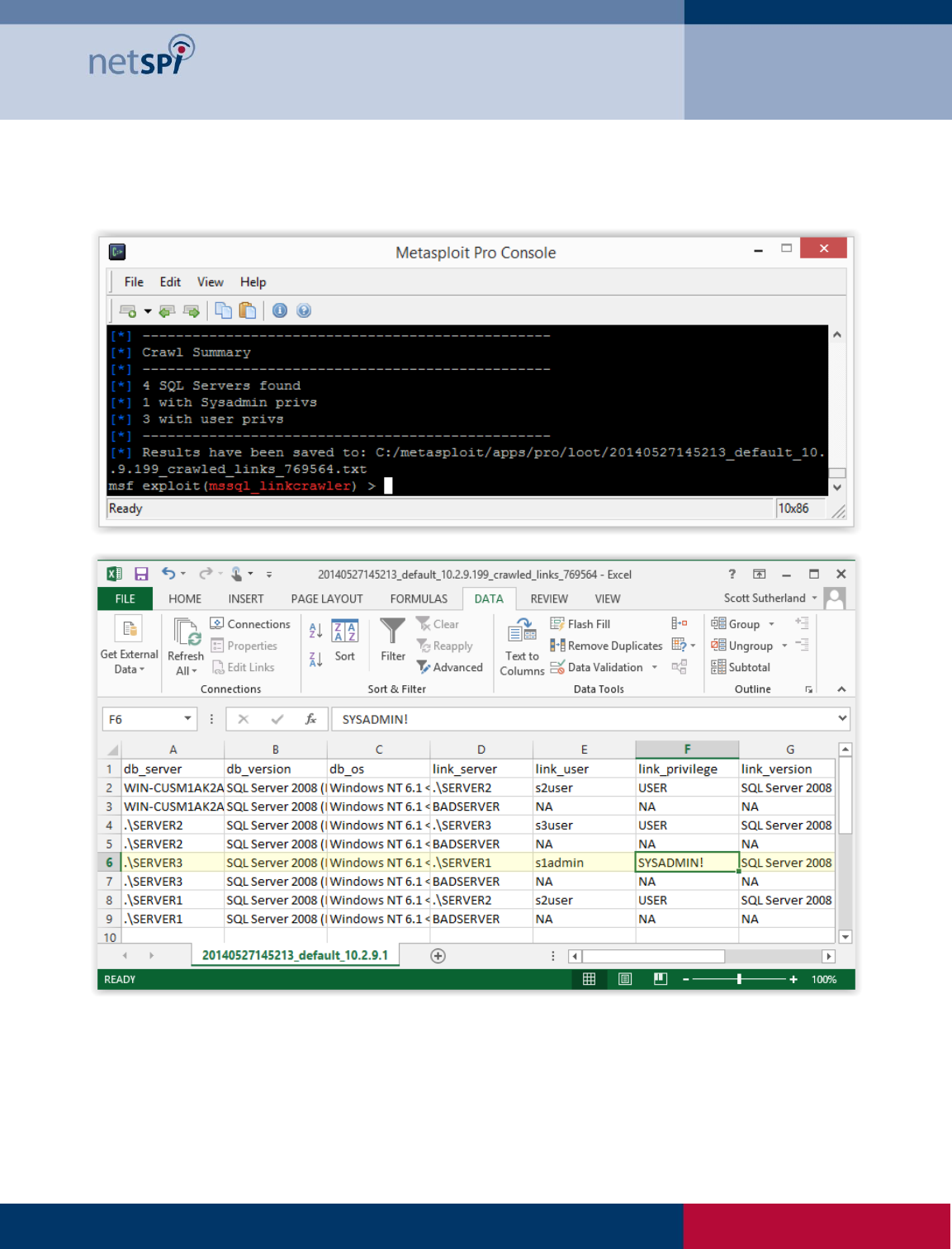
Task: Click the sheet tab 20140527145213_default_10.2.9.1
Action: 295,955
